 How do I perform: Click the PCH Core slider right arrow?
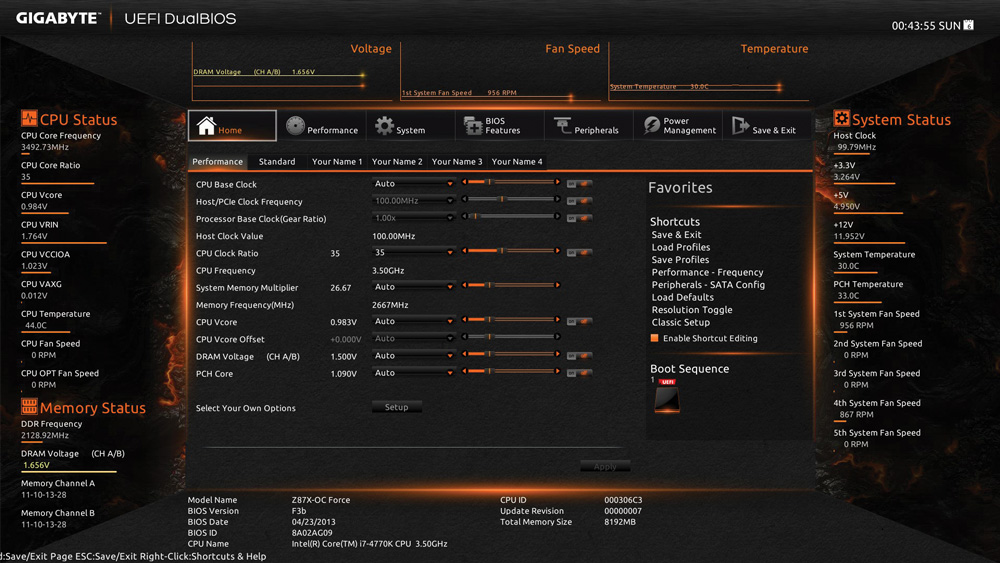point(557,372)
